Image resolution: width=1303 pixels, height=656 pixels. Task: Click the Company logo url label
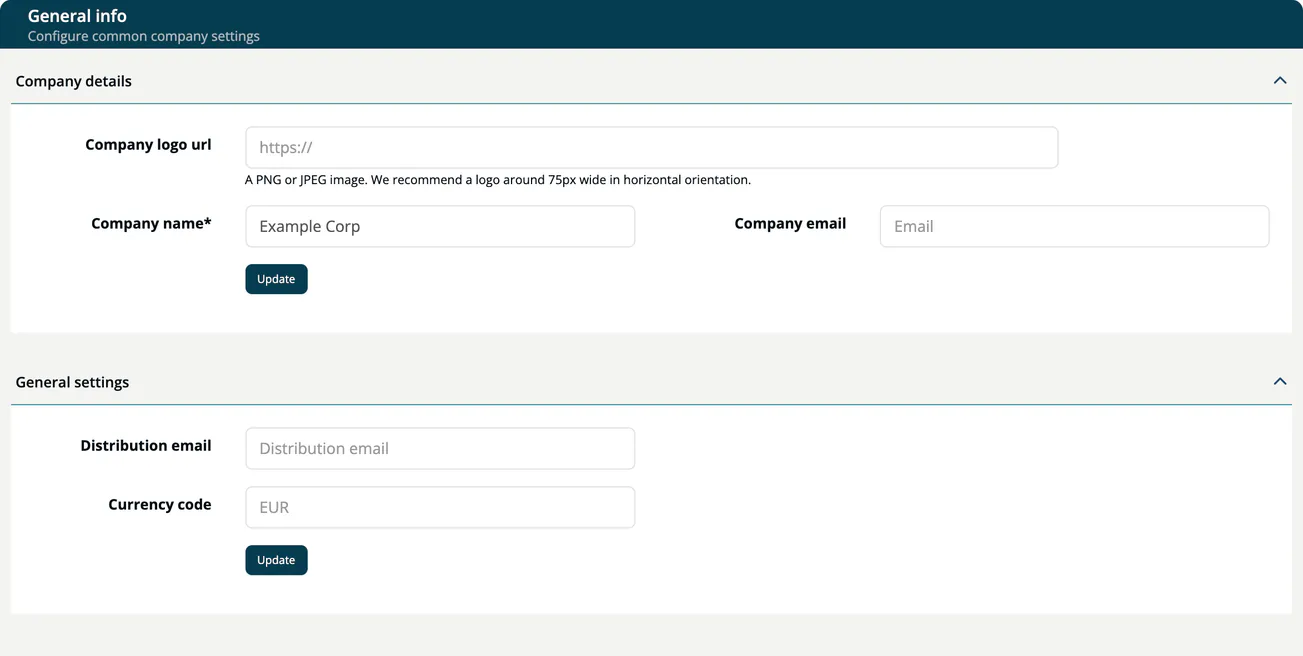tap(148, 144)
